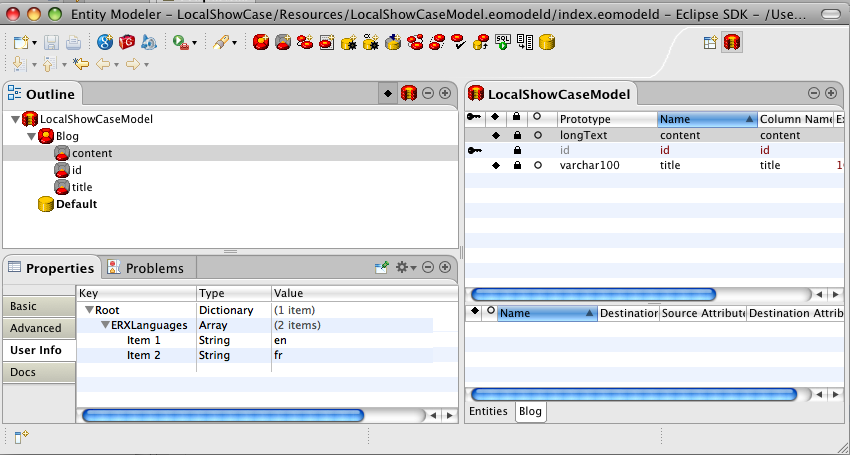This screenshot has width=850, height=455.
Task: Toggle allows-null circle for title row
Action: pyautogui.click(x=537, y=165)
